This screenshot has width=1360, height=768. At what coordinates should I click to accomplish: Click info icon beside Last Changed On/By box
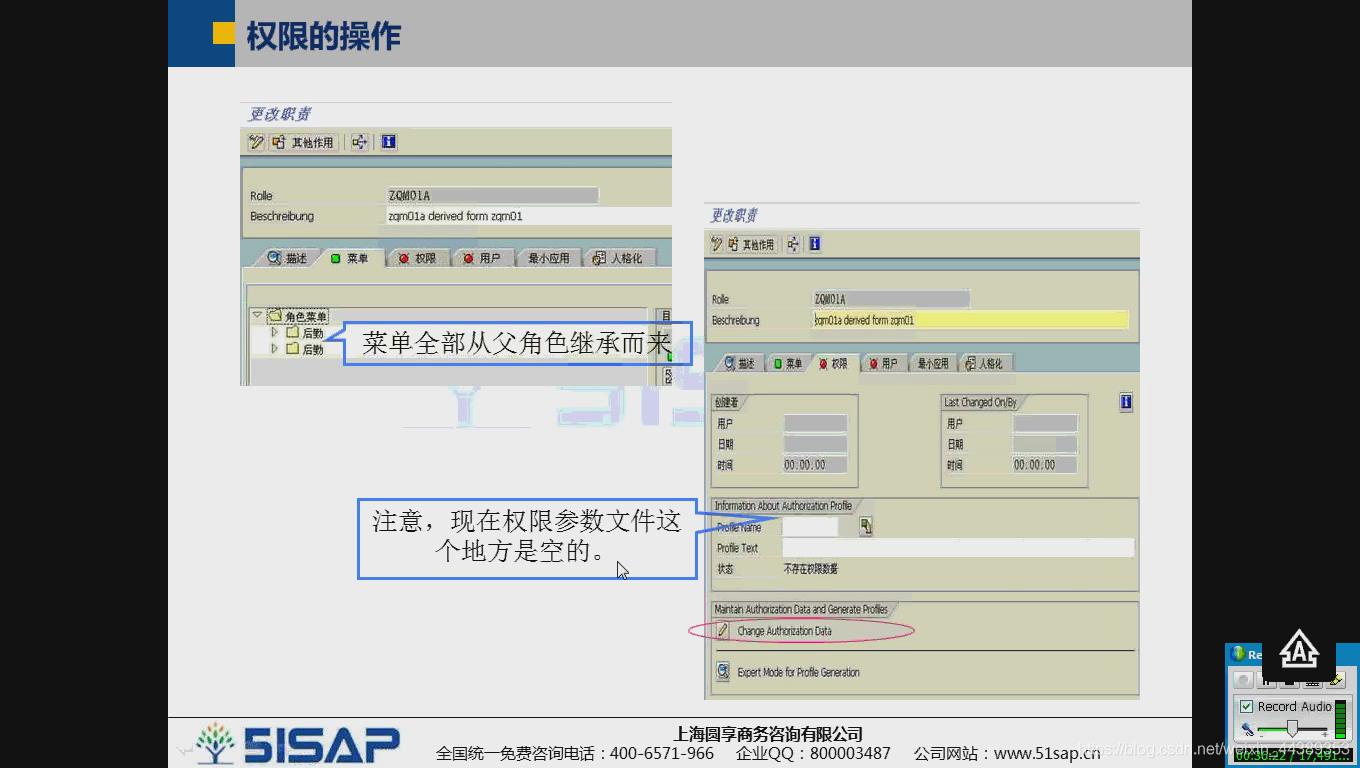pyautogui.click(x=1126, y=402)
